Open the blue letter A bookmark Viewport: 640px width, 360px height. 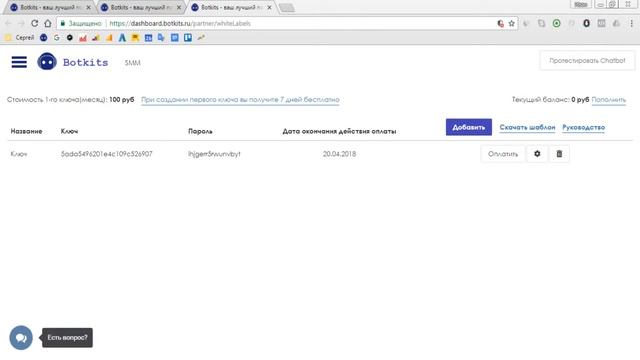tap(122, 38)
